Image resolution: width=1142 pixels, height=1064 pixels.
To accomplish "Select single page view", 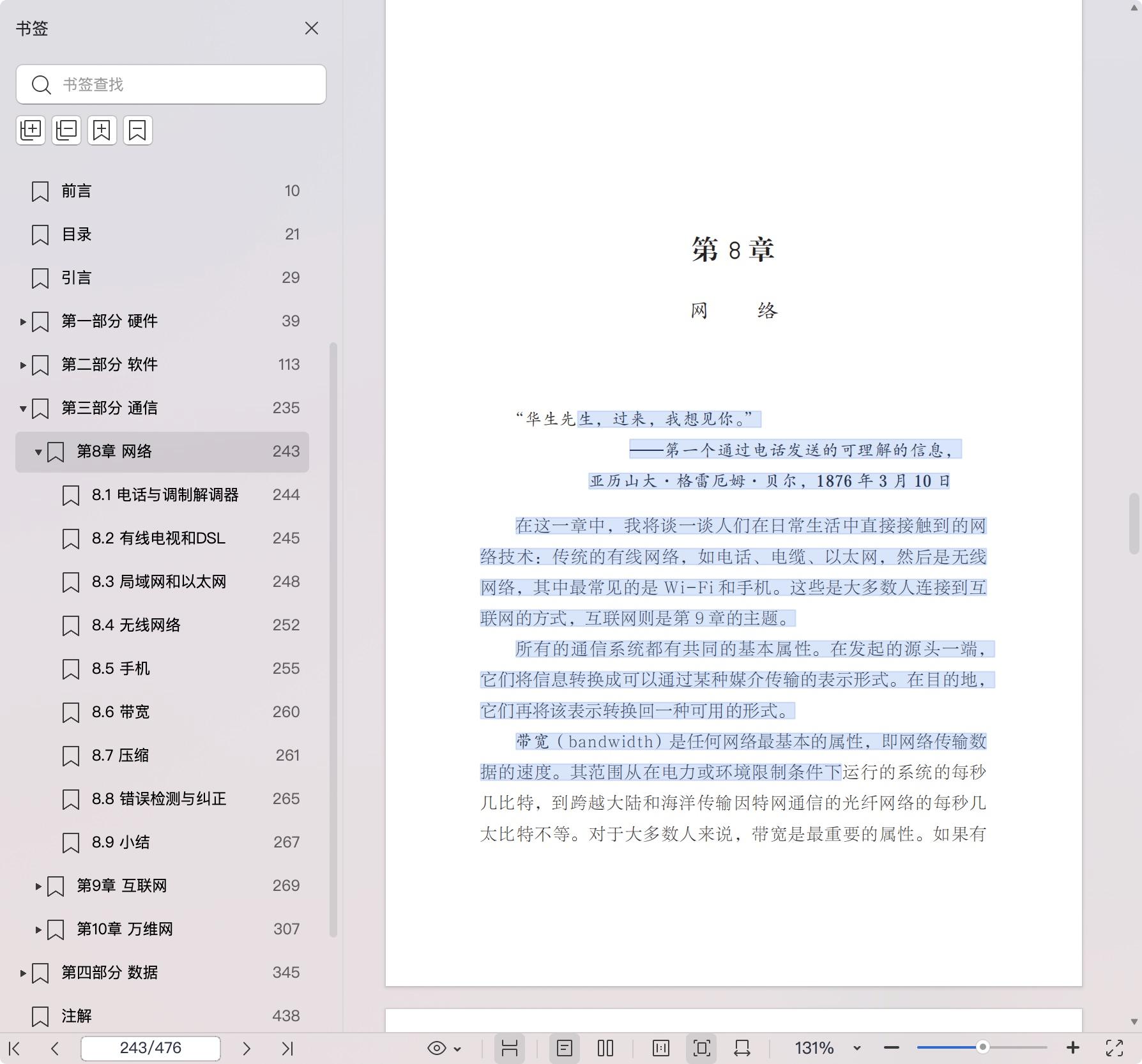I will 565,1048.
